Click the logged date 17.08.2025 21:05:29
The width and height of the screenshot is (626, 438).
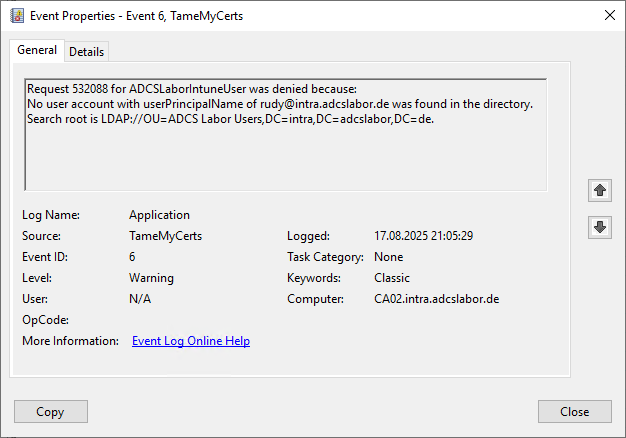point(424,236)
